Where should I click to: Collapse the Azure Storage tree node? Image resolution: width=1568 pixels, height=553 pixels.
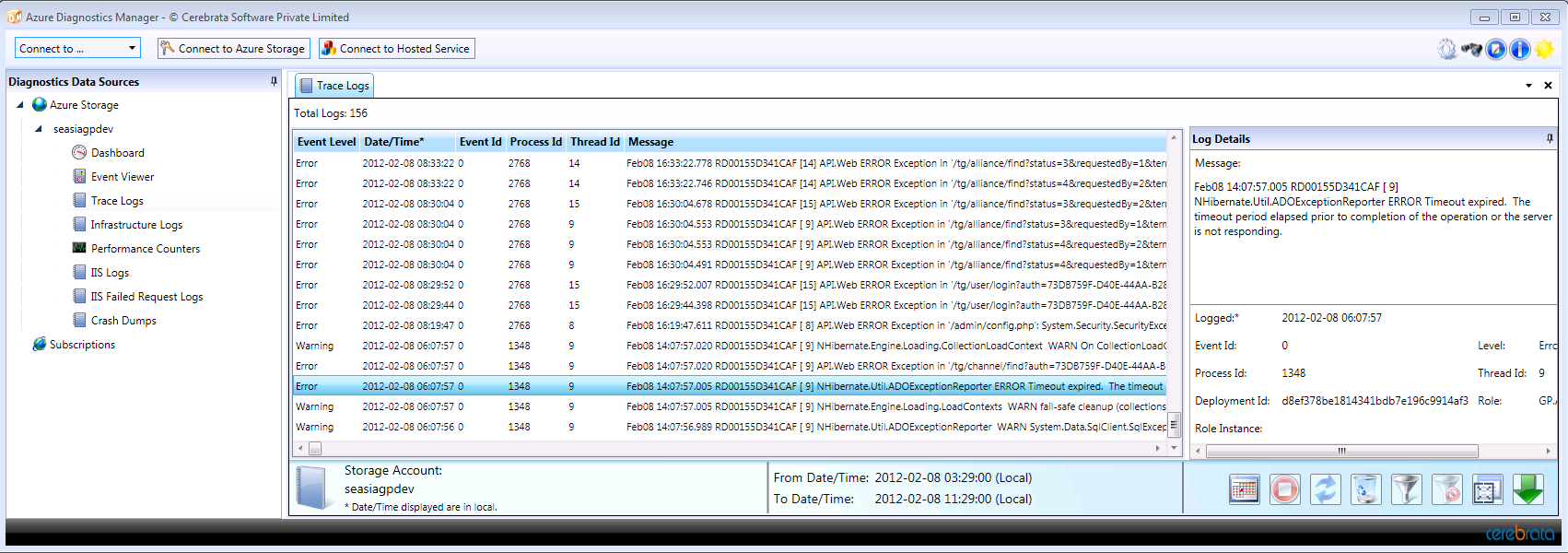[x=20, y=105]
